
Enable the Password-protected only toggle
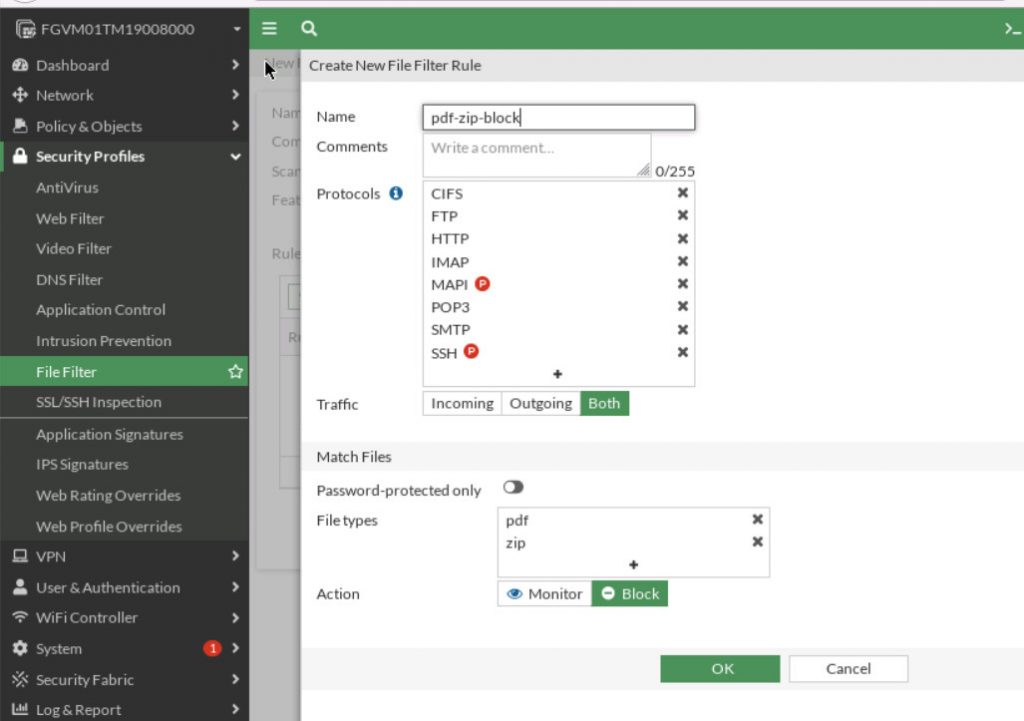coord(513,487)
